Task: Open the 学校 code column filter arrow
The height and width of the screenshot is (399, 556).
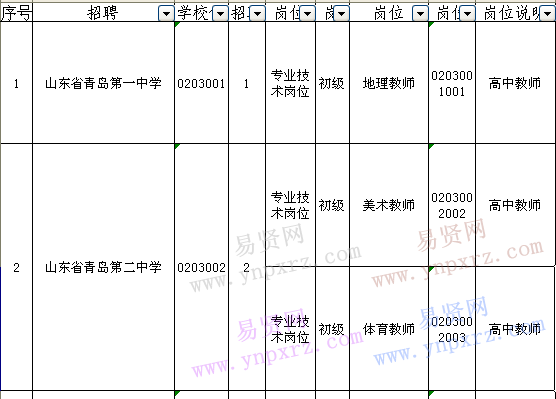Action: [x=220, y=14]
